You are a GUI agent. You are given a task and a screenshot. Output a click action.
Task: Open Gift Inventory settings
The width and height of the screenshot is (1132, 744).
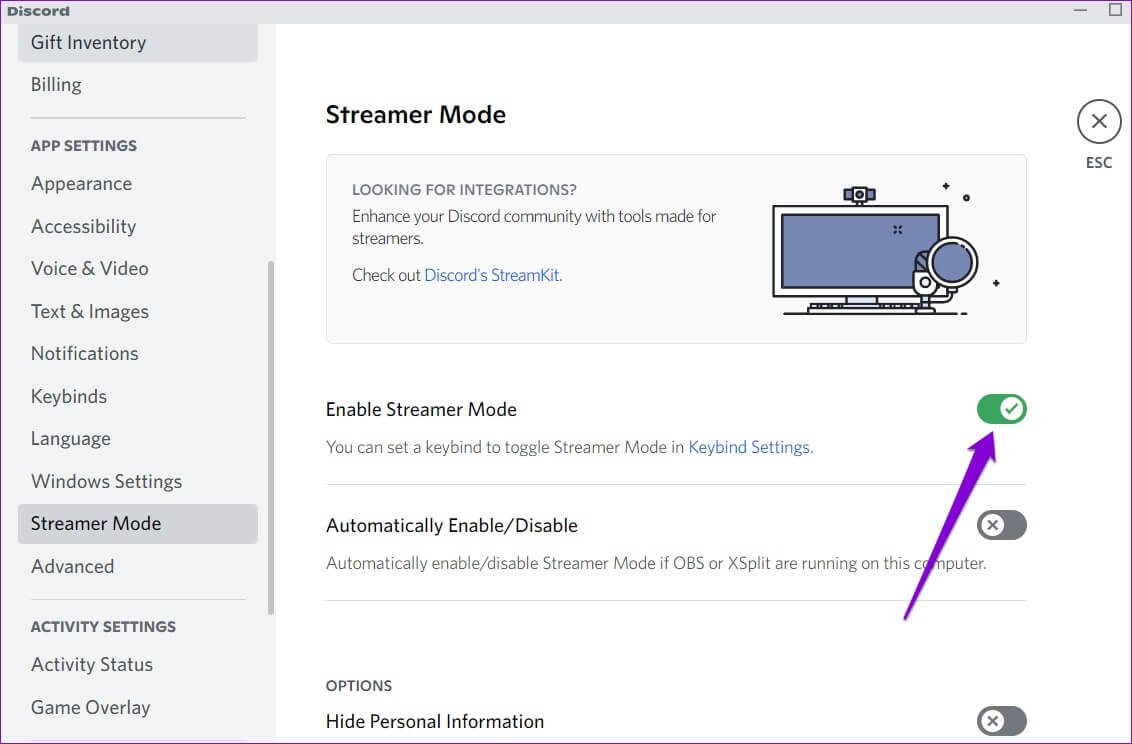[138, 43]
